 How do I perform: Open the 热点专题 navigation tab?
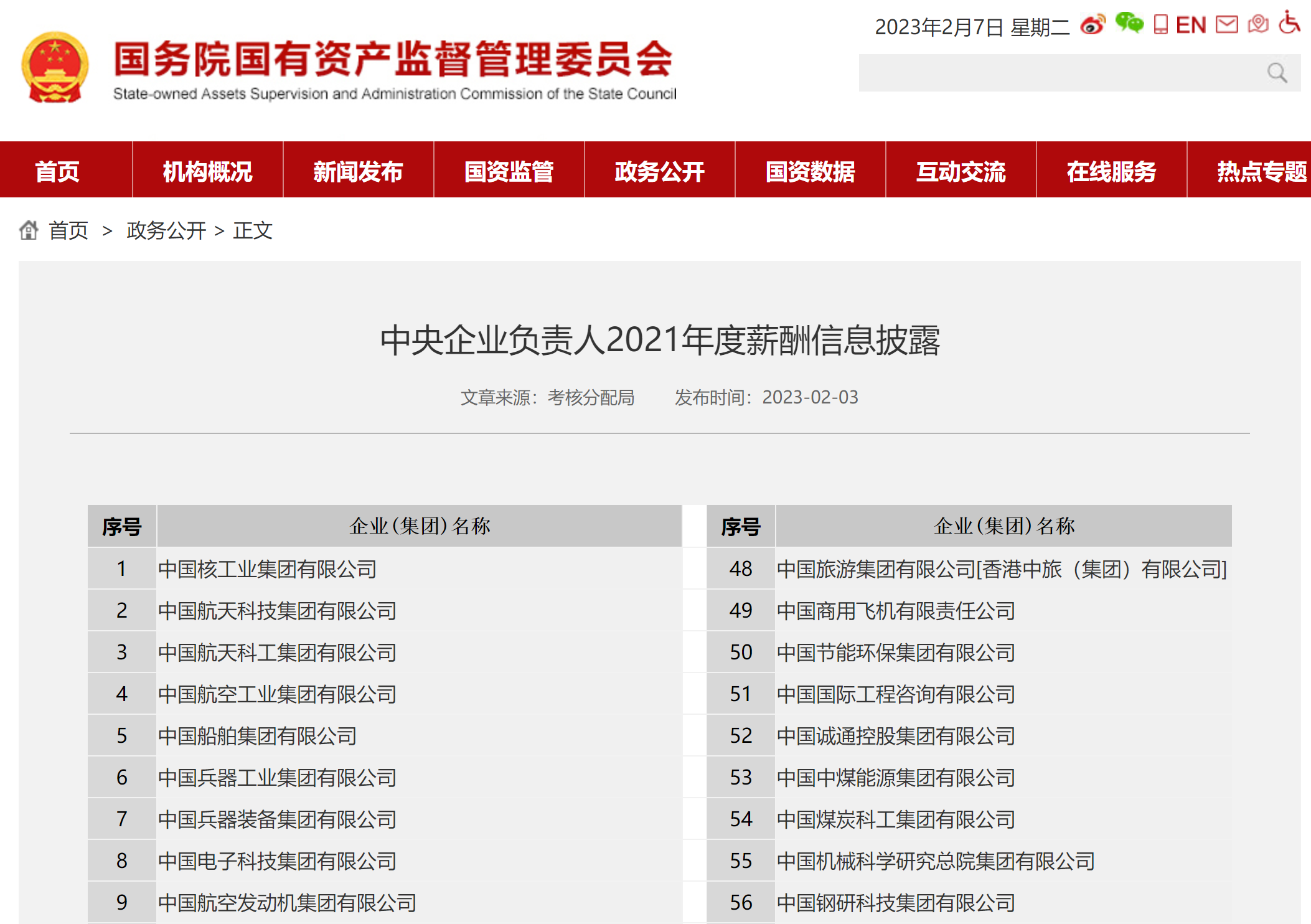click(1249, 171)
